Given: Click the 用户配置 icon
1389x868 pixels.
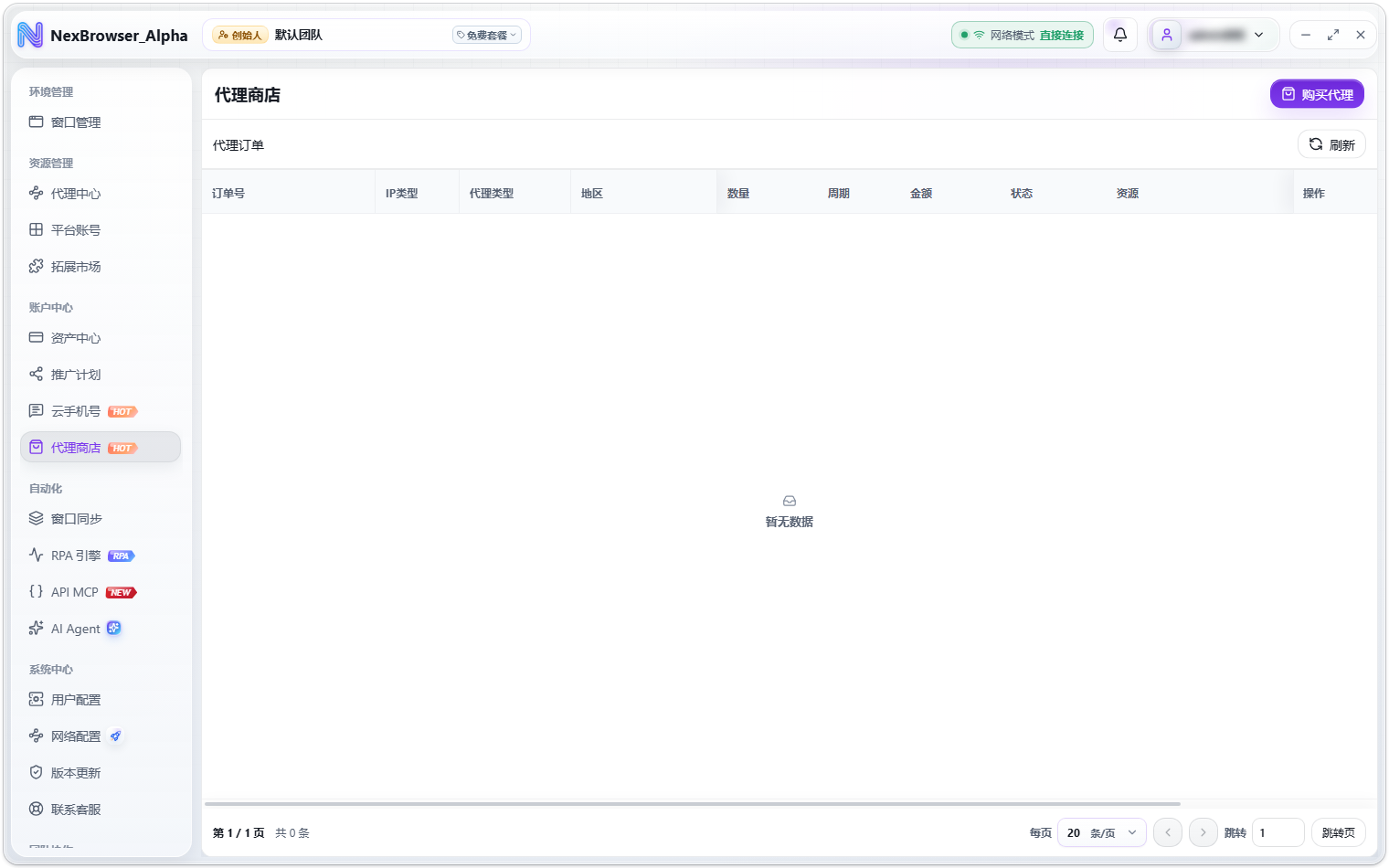Looking at the screenshot, I should pyautogui.click(x=37, y=700).
